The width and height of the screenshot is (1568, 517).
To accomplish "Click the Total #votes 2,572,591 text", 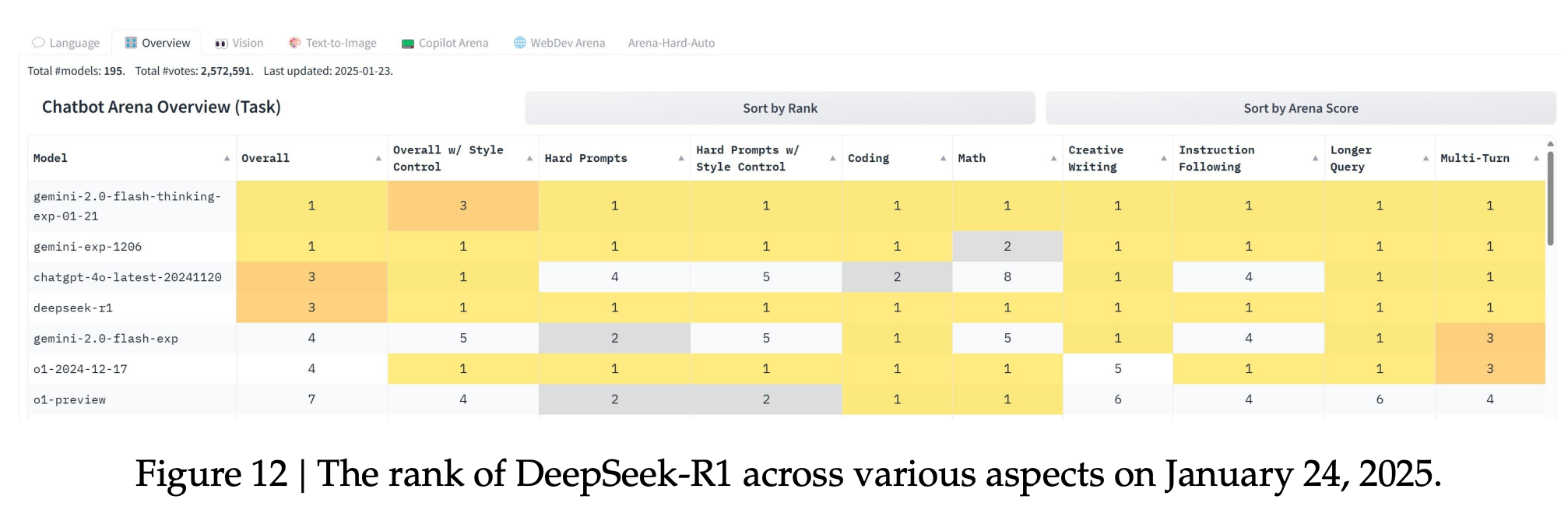I will 194,71.
